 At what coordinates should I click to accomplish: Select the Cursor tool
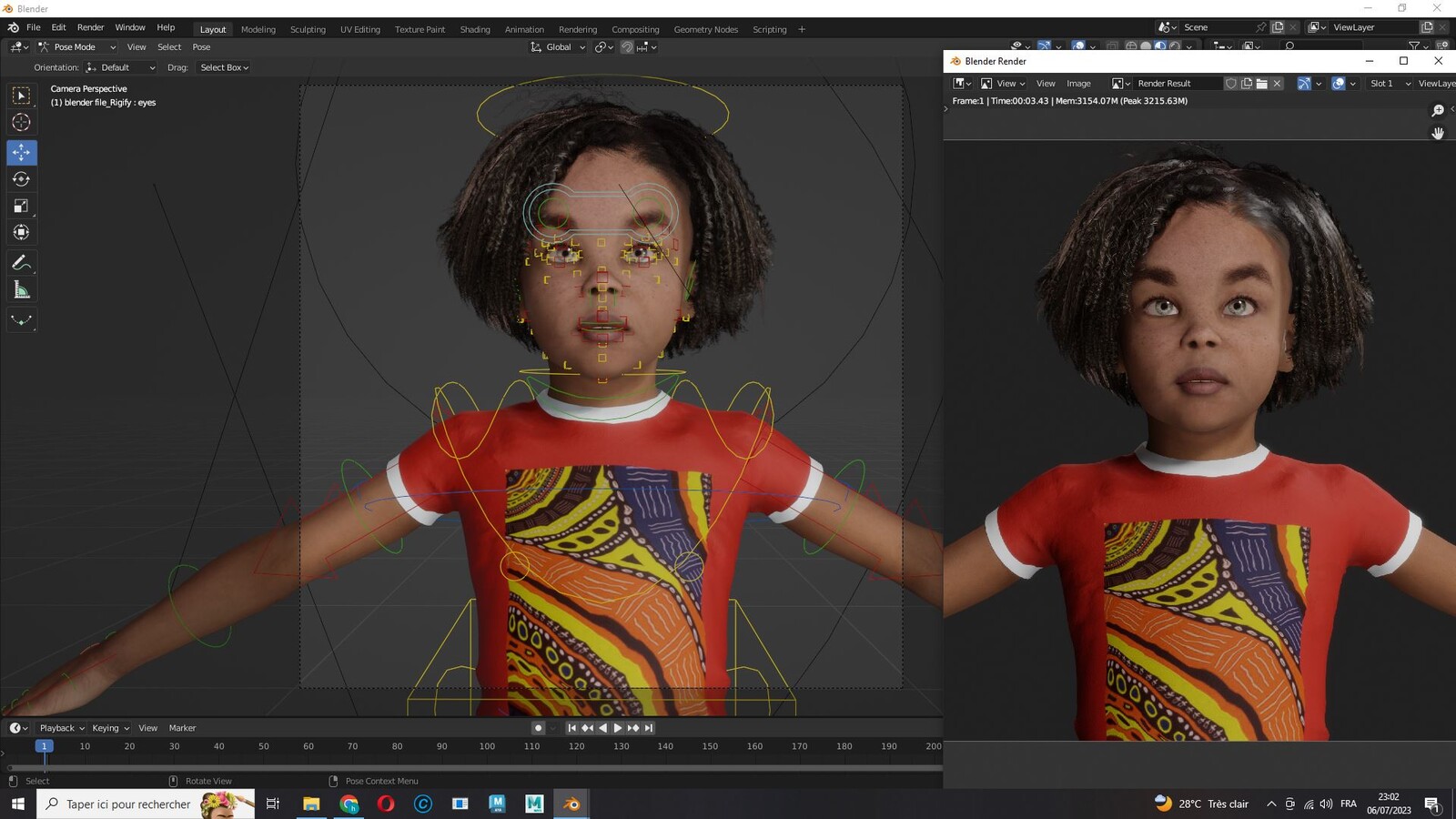click(22, 122)
